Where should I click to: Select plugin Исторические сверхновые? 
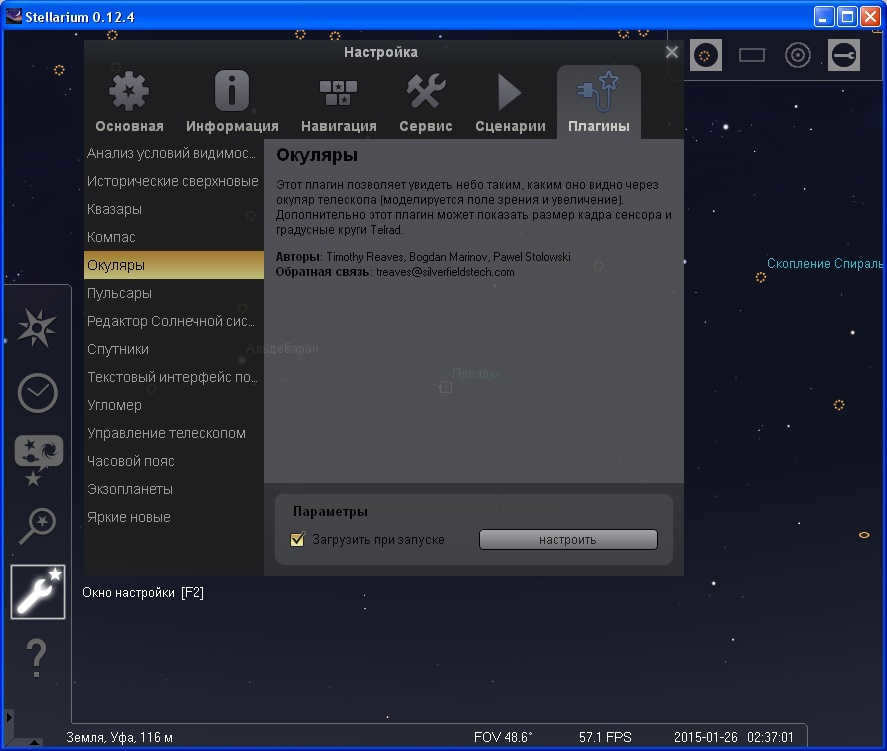tap(174, 181)
